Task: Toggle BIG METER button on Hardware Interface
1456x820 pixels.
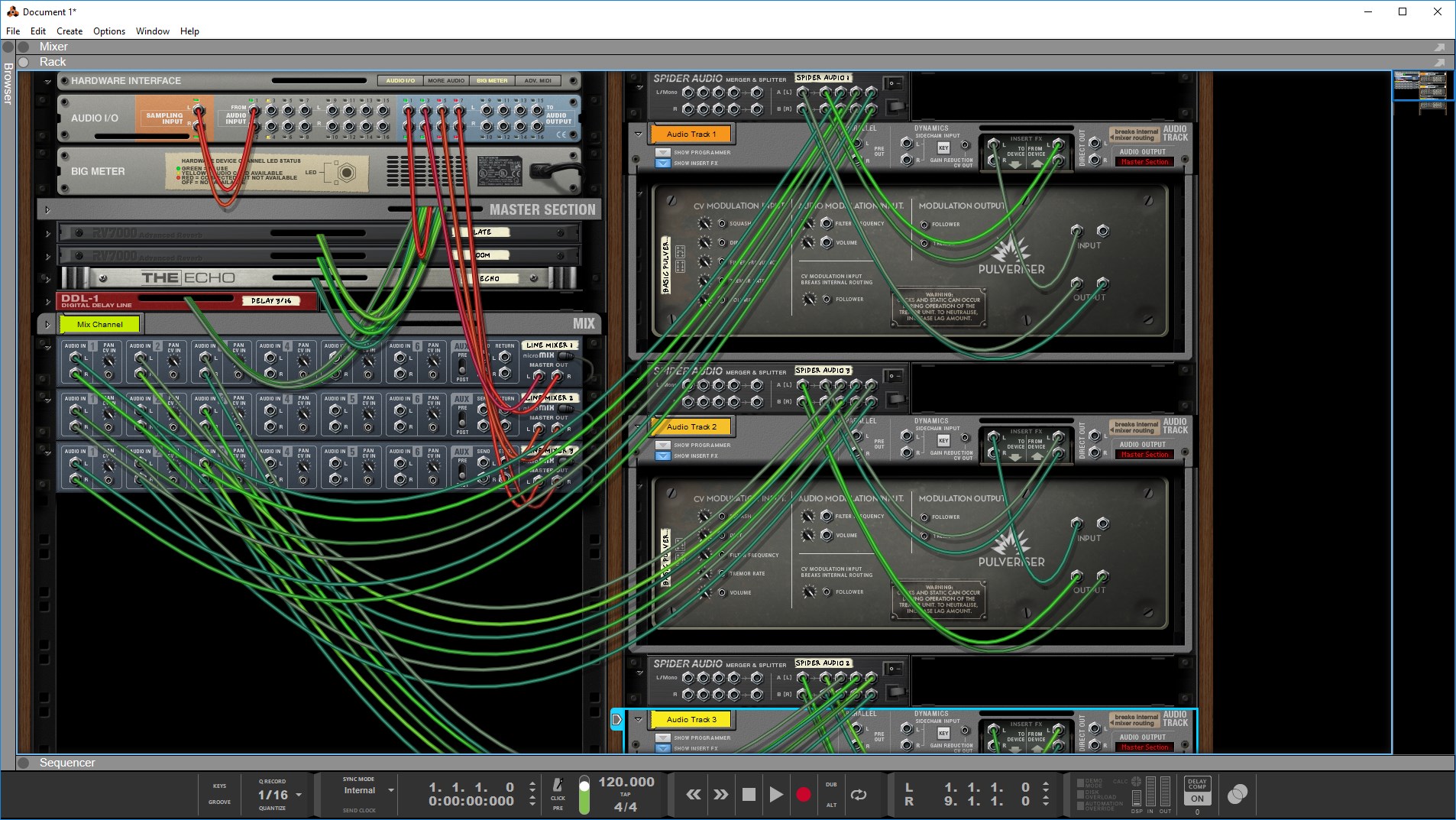Action: [x=492, y=80]
